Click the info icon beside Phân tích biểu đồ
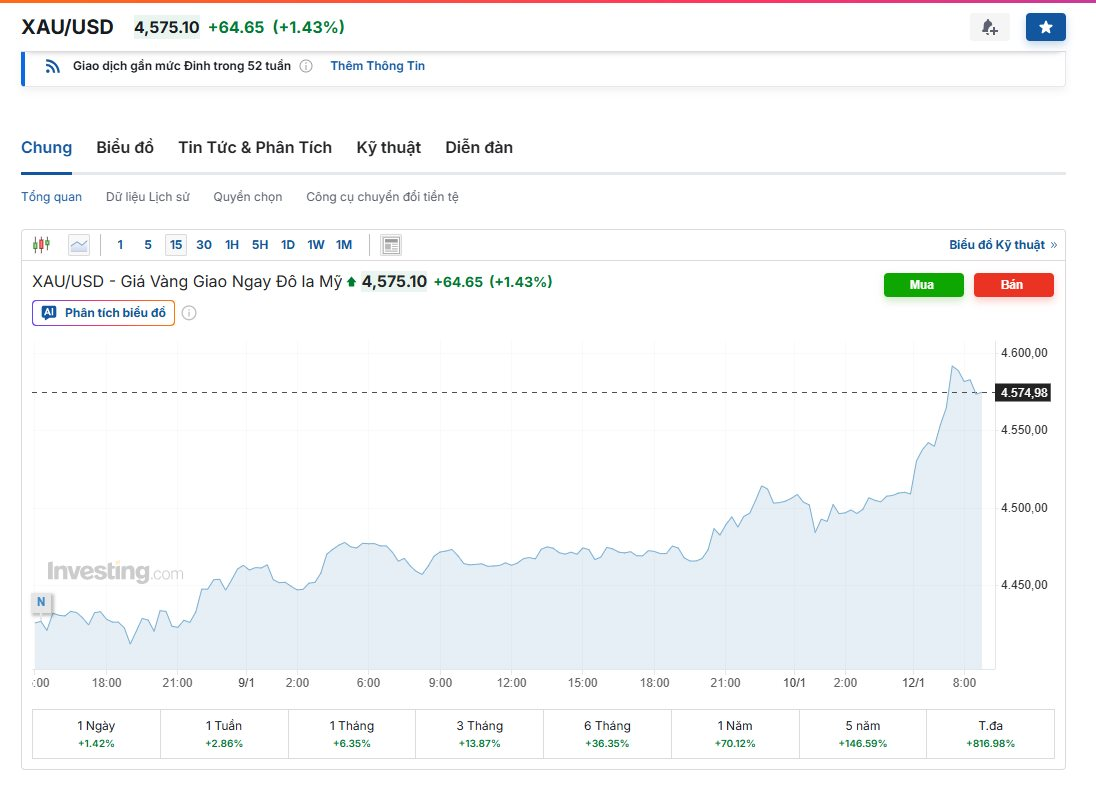Viewport: 1096px width, 800px height. click(189, 313)
